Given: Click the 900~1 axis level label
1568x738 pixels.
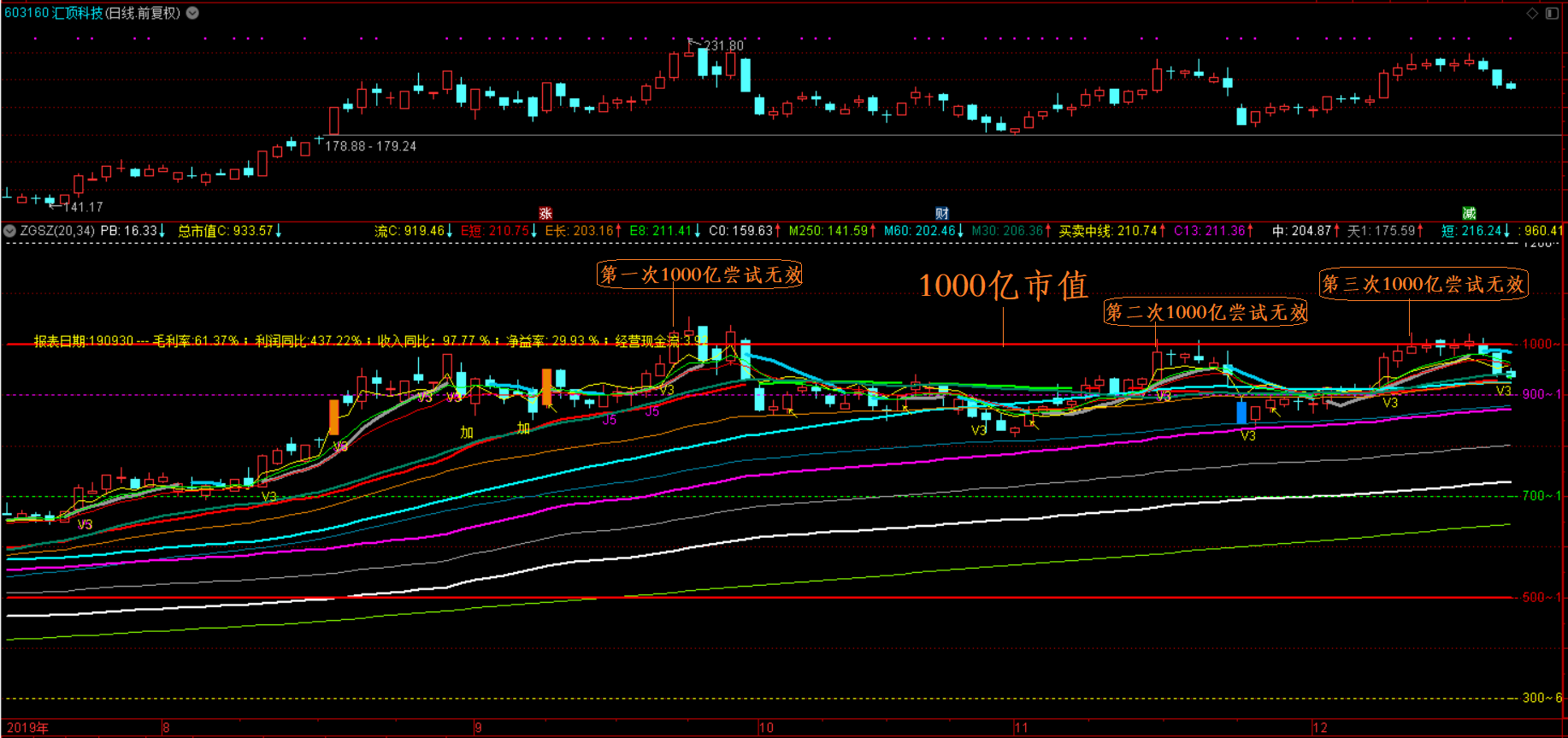Looking at the screenshot, I should 1541,394.
